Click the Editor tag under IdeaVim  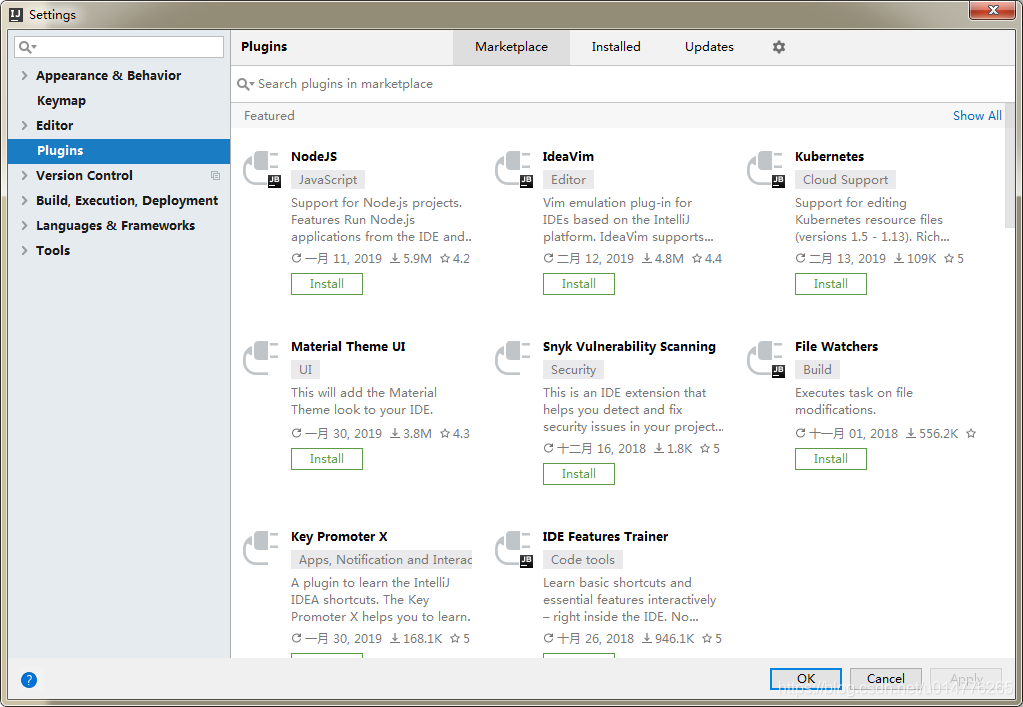(x=568, y=179)
